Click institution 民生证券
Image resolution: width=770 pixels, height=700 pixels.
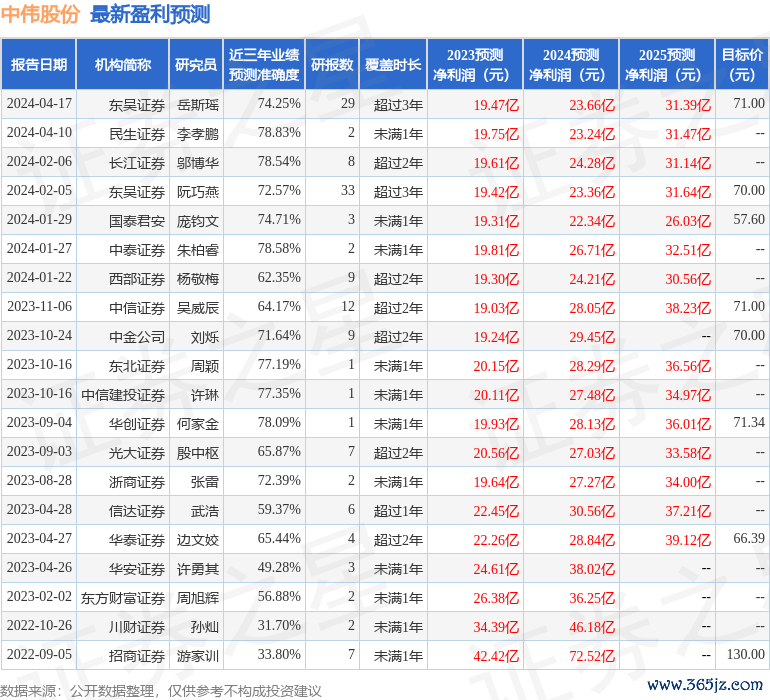click(137, 134)
